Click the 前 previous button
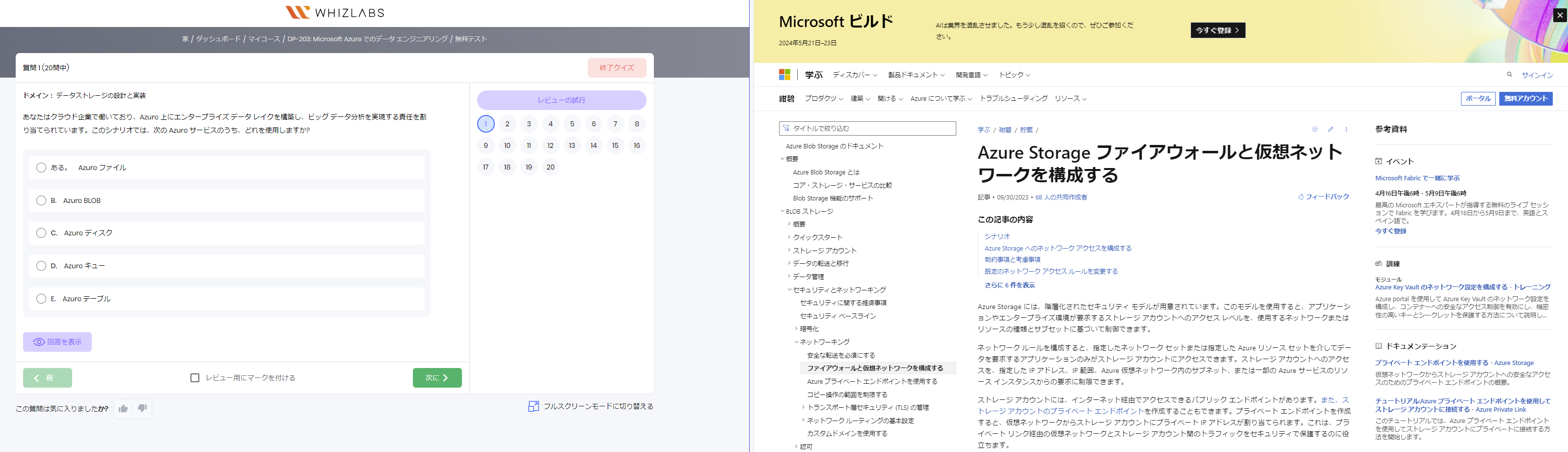 click(x=48, y=378)
